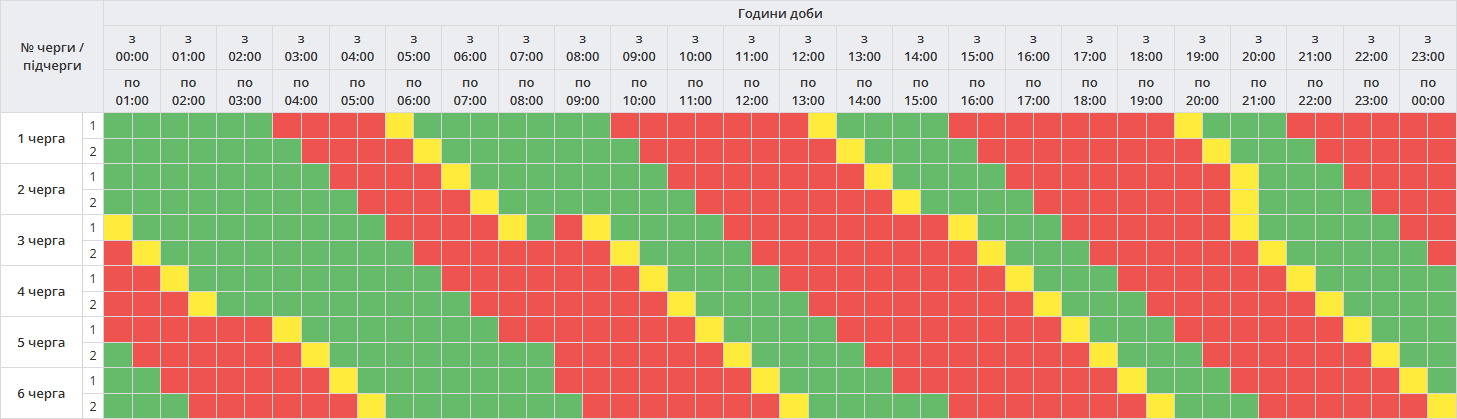Screen dimensions: 1457x419
Task: Select the '1 черга' row label
Action: [x=42, y=138]
